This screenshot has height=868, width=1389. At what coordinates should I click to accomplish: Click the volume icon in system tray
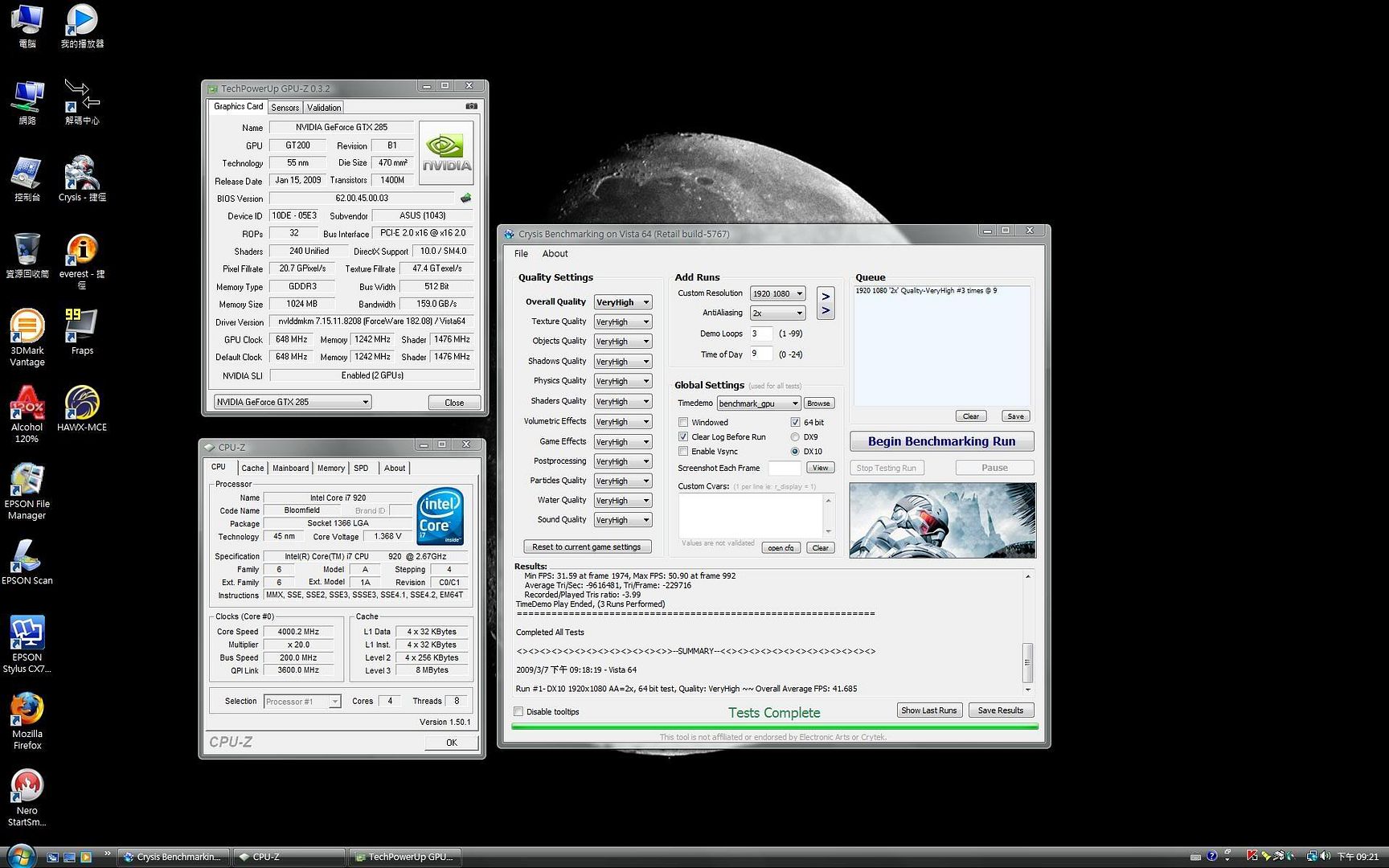(x=1325, y=857)
